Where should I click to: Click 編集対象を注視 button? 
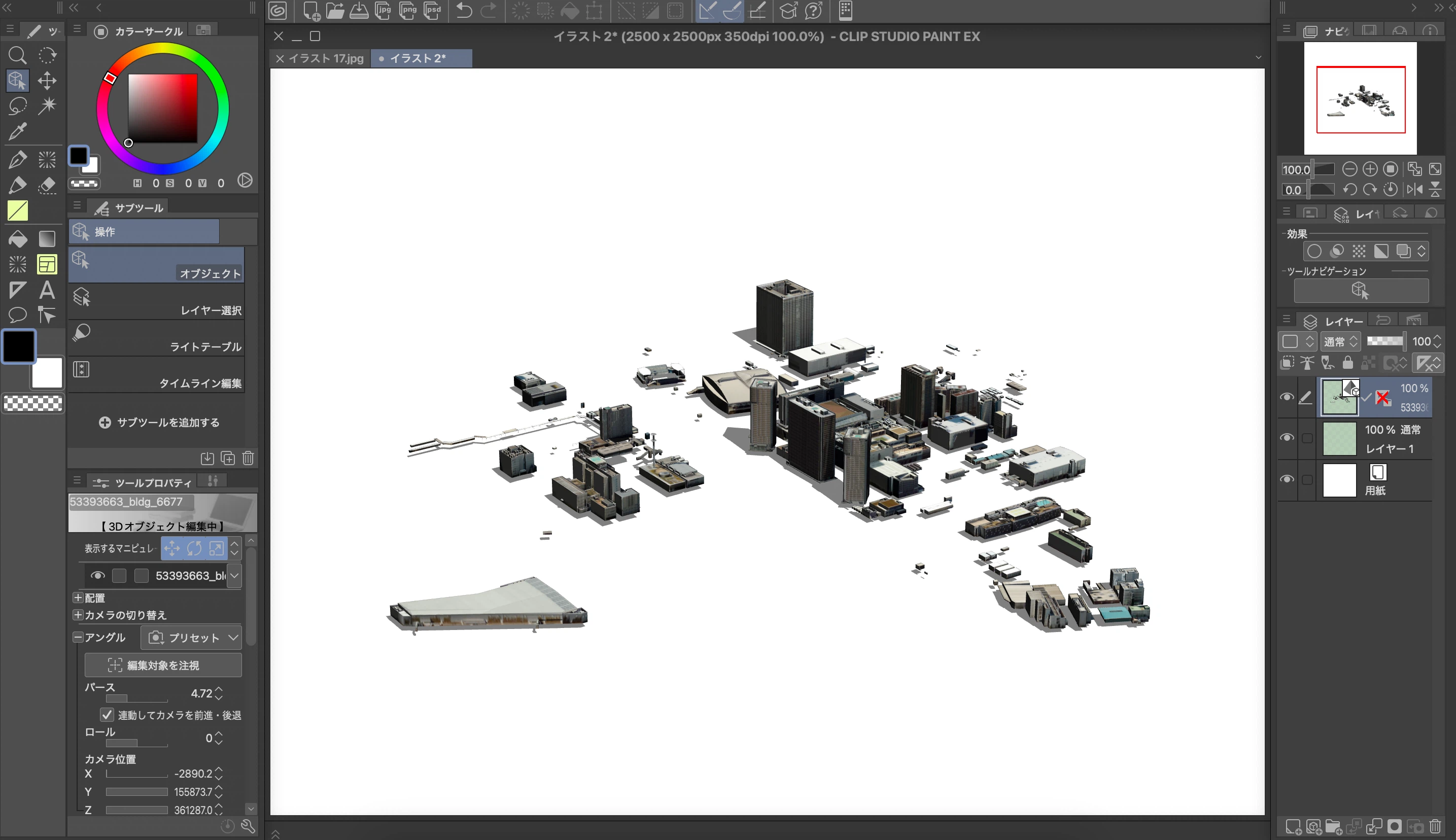tap(163, 665)
